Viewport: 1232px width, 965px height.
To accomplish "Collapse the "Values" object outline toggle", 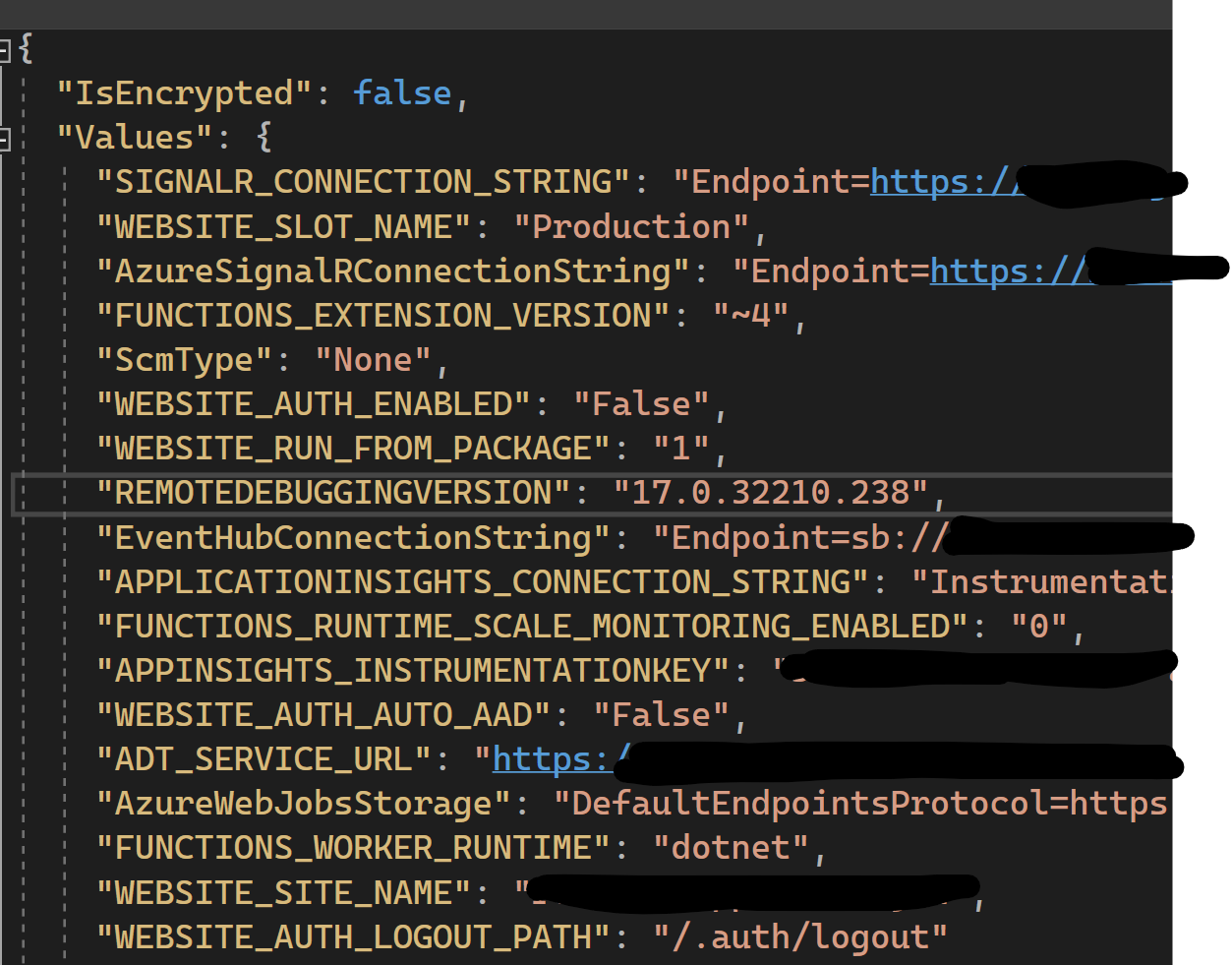I will coord(4,139).
